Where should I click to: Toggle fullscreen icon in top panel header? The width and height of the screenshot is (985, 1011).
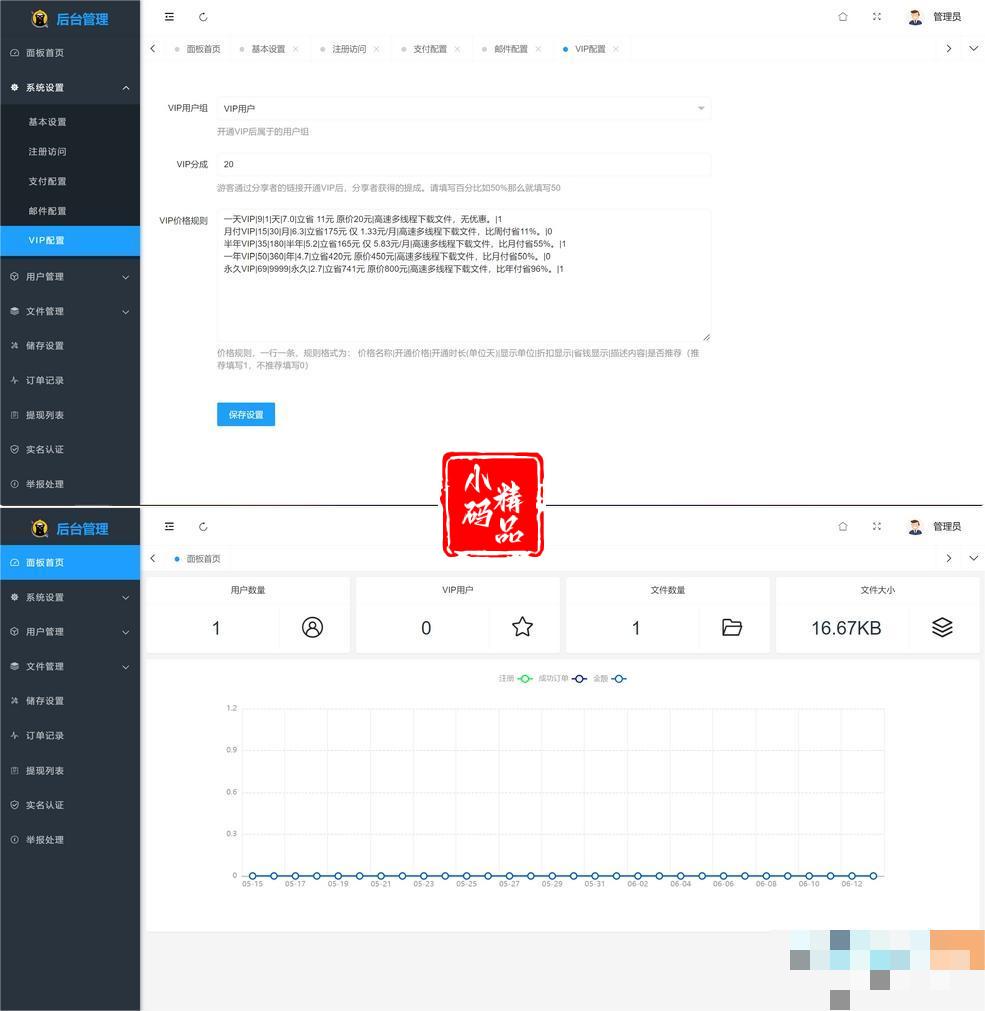(x=877, y=17)
